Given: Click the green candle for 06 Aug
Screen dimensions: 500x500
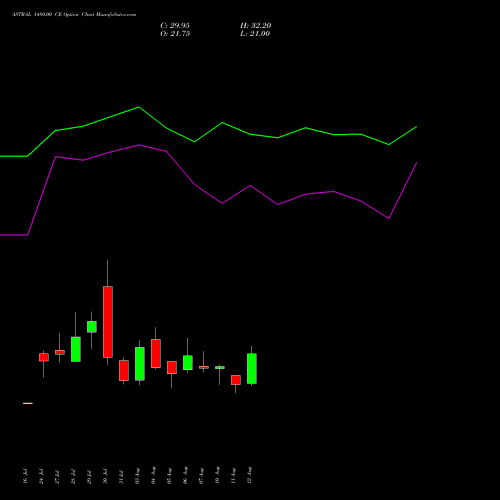Looking at the screenshot, I should (188, 363).
